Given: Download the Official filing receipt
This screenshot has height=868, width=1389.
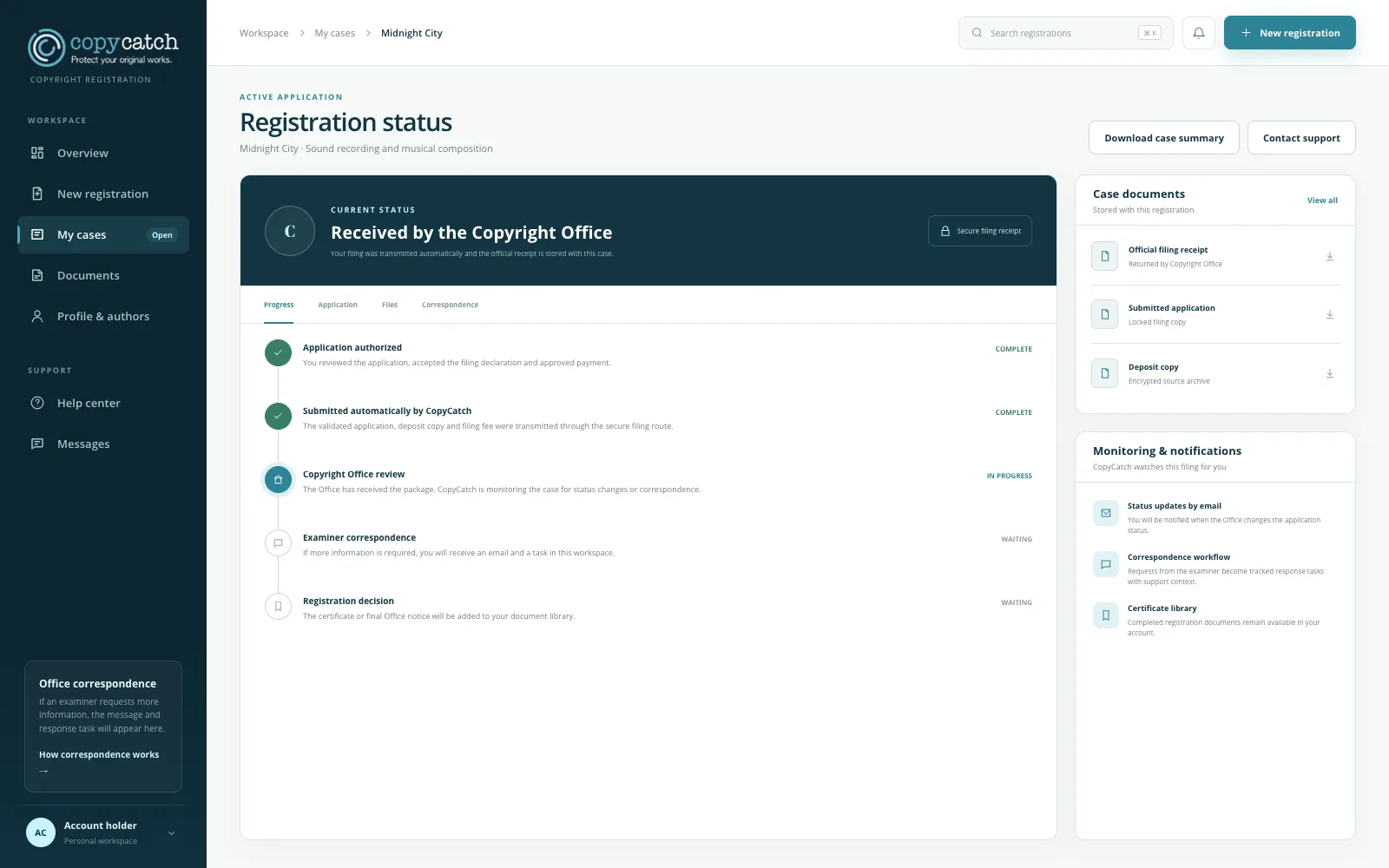Looking at the screenshot, I should [1329, 256].
